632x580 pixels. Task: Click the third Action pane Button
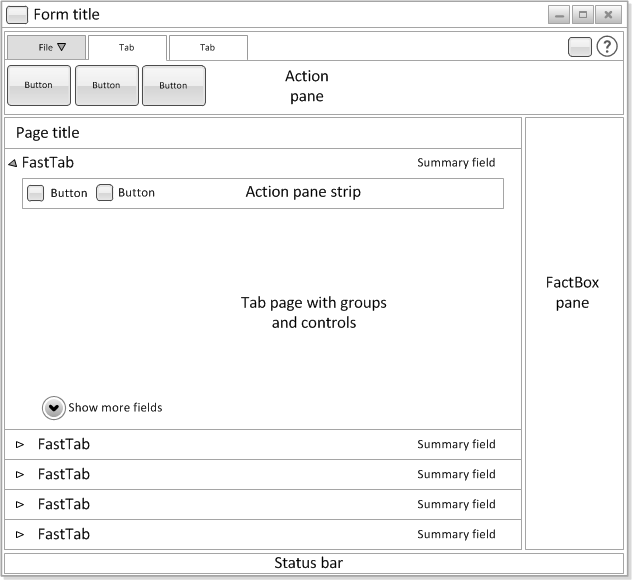(x=174, y=85)
